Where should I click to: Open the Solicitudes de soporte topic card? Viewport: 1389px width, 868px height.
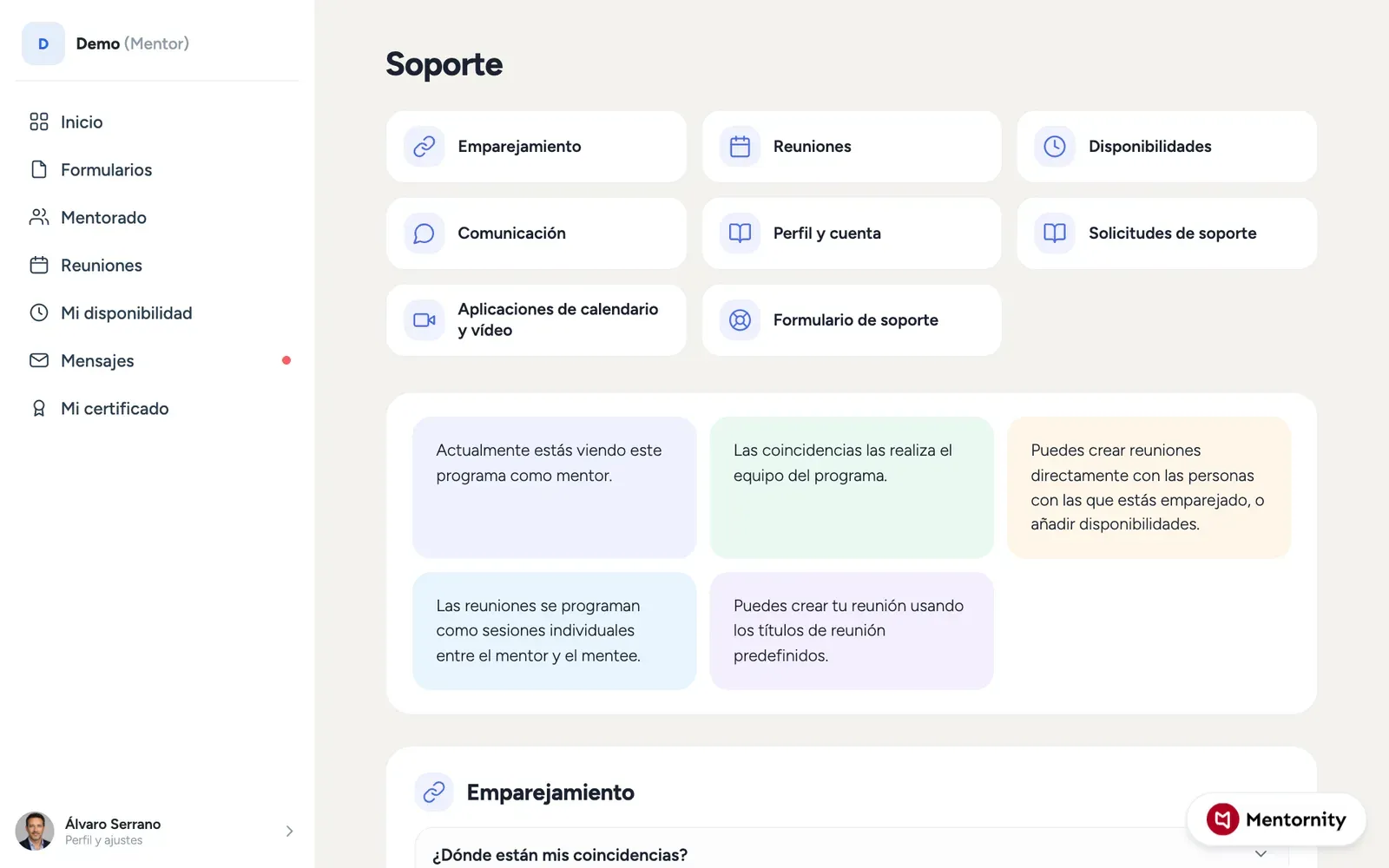[1167, 233]
